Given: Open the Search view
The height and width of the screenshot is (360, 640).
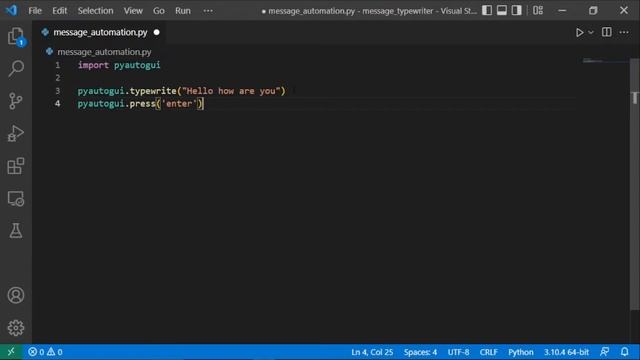Looking at the screenshot, I should (x=16, y=68).
